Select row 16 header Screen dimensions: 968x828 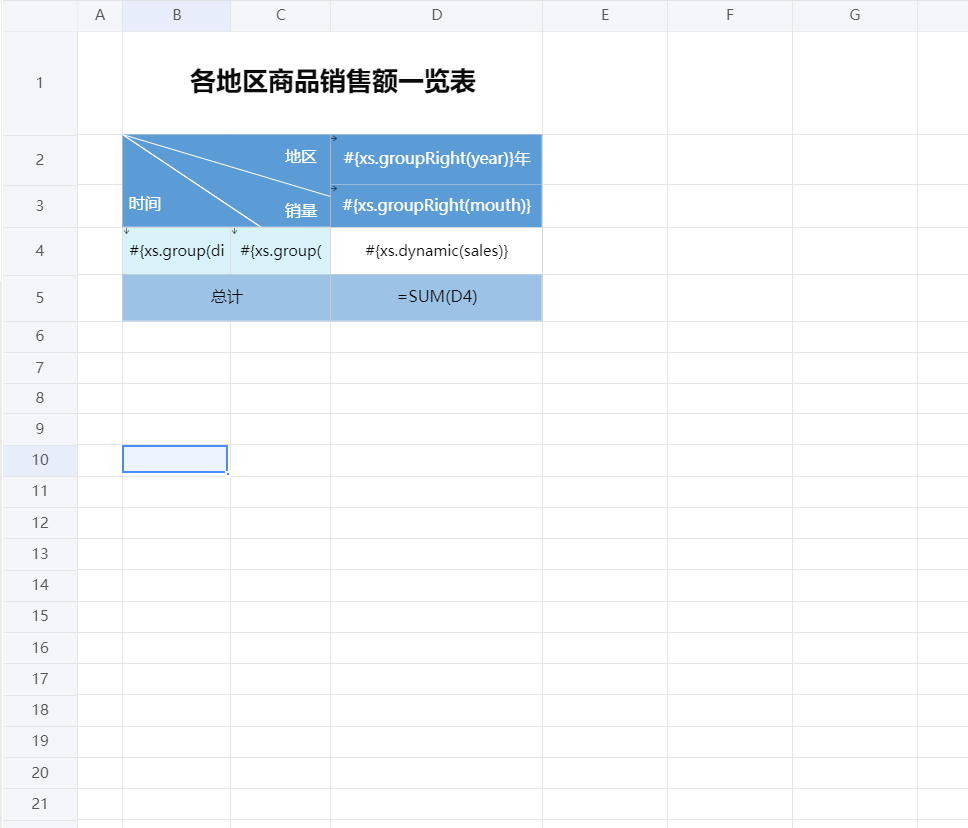coord(40,648)
